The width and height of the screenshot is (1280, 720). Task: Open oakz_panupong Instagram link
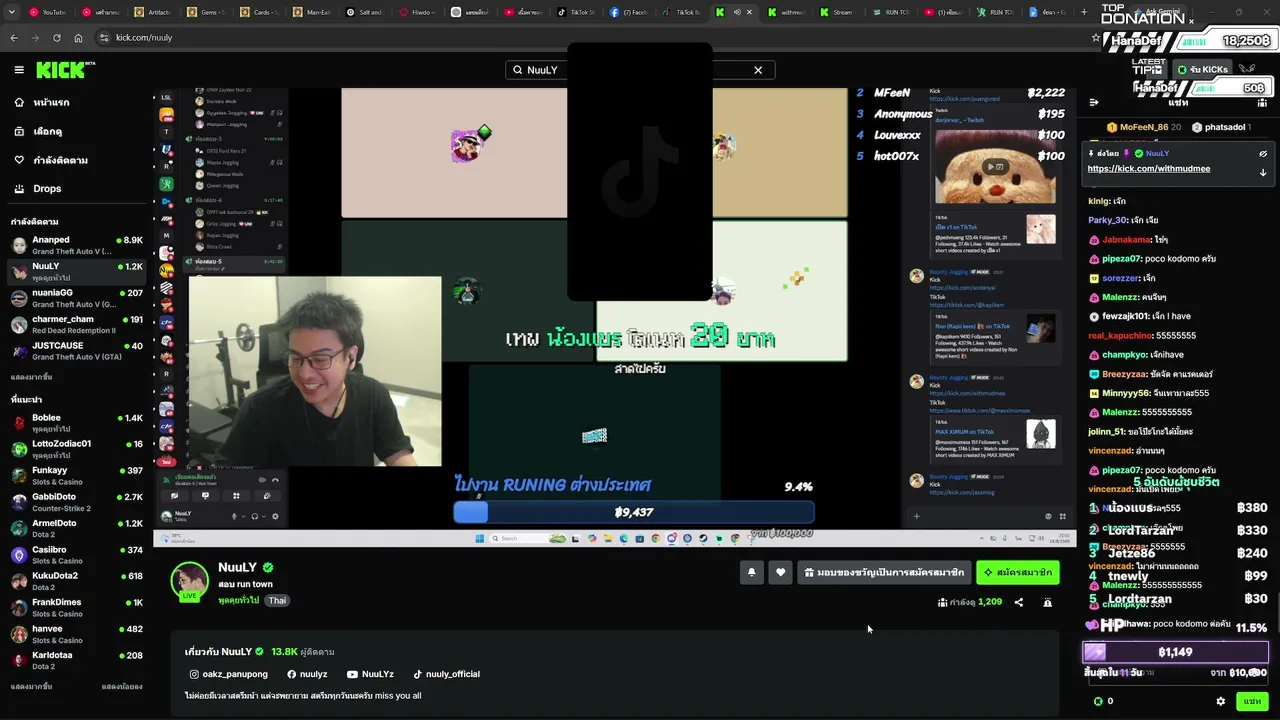click(228, 674)
